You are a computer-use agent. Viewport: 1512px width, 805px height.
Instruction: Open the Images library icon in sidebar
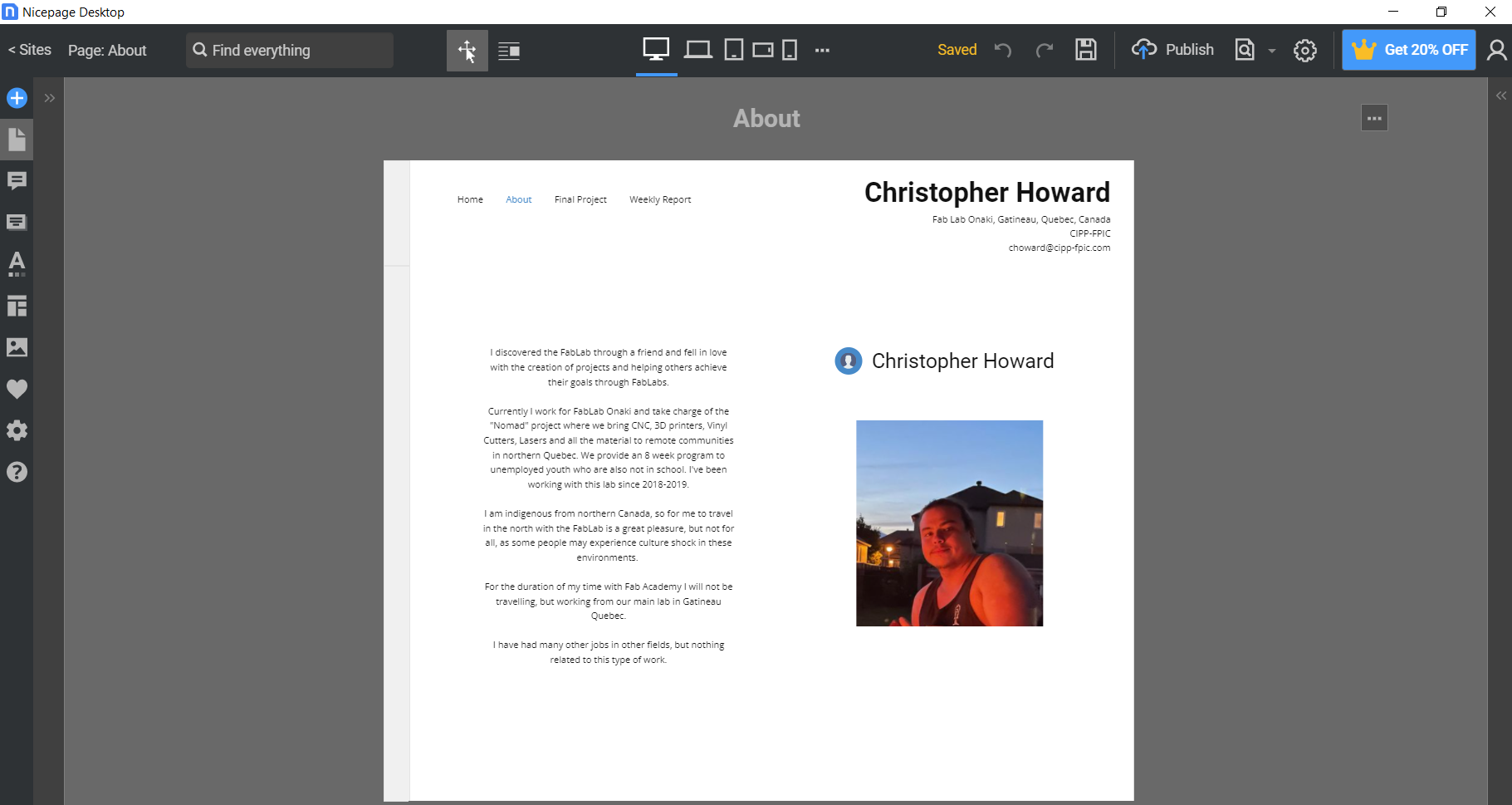pyautogui.click(x=17, y=347)
